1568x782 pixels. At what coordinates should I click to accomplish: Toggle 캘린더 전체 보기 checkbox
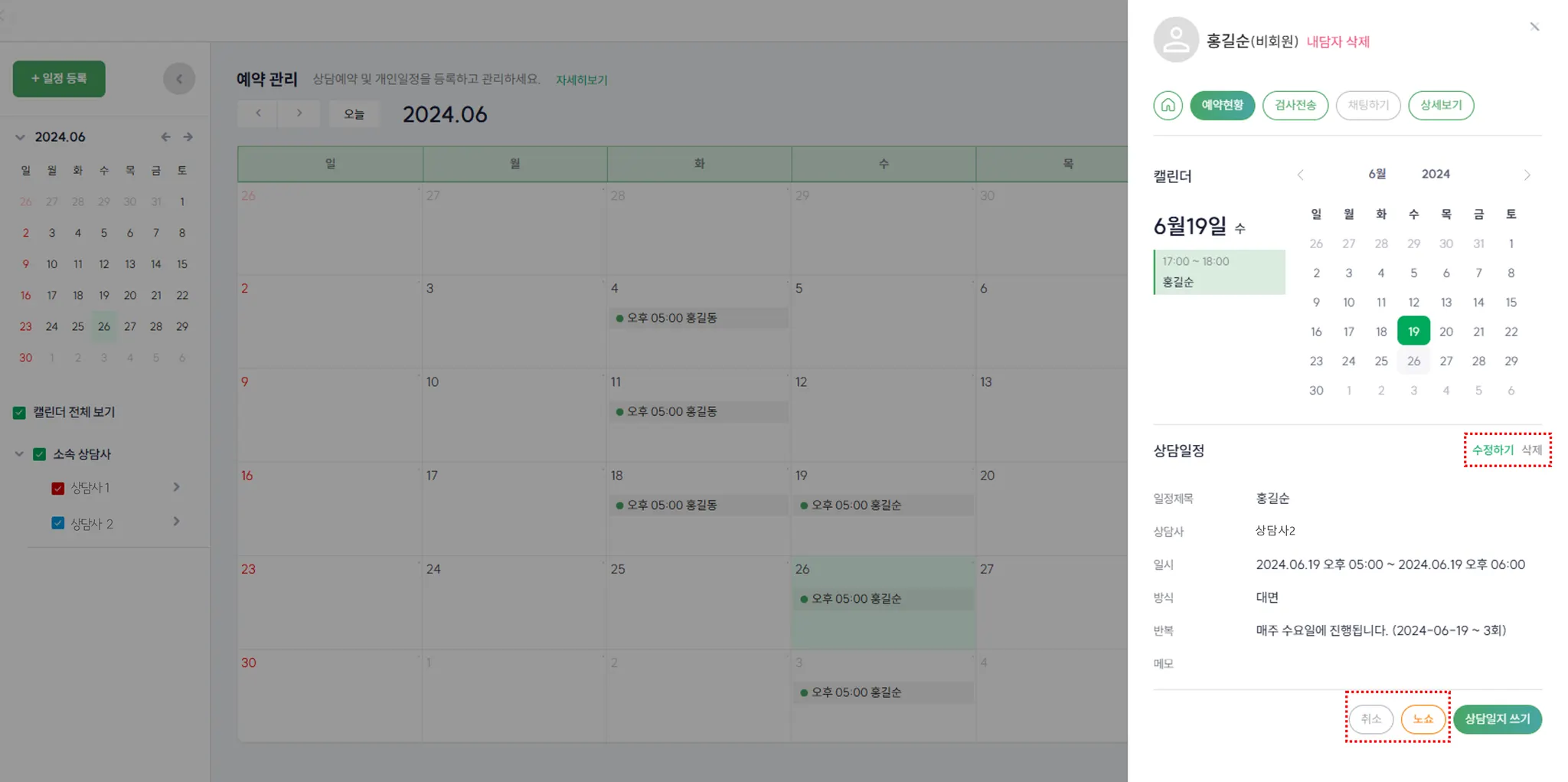20,413
